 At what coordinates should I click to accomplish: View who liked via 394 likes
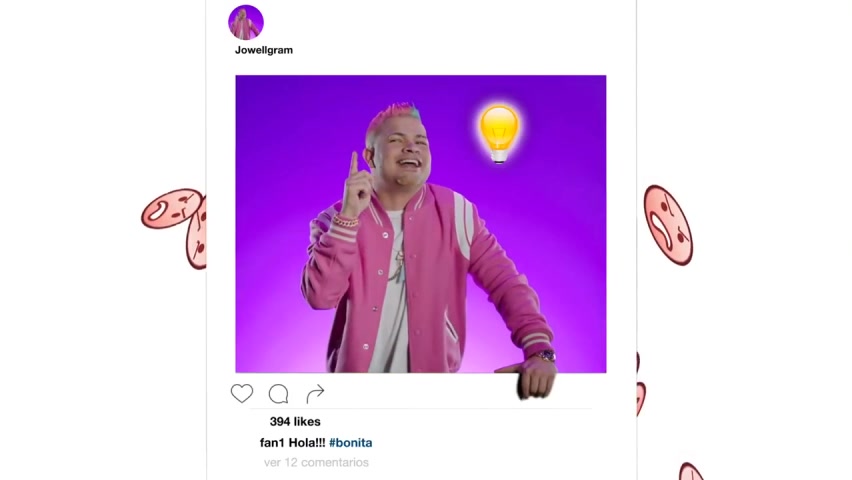295,421
